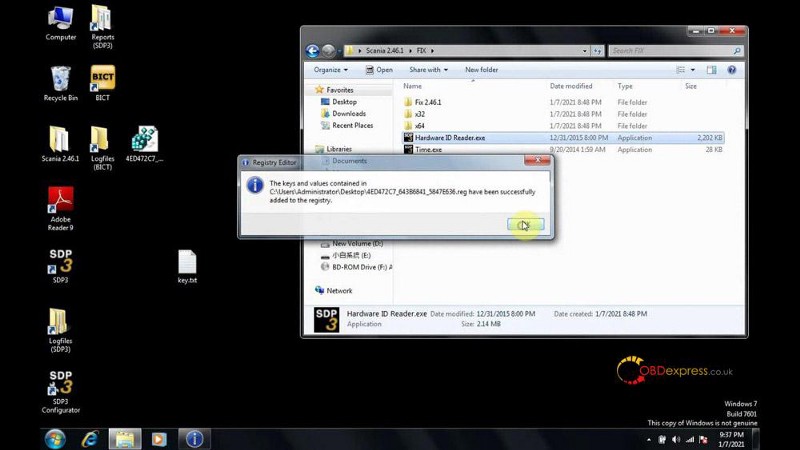The image size is (800, 450).
Task: Select the 4ED472C7 registry file icon
Action: (144, 144)
